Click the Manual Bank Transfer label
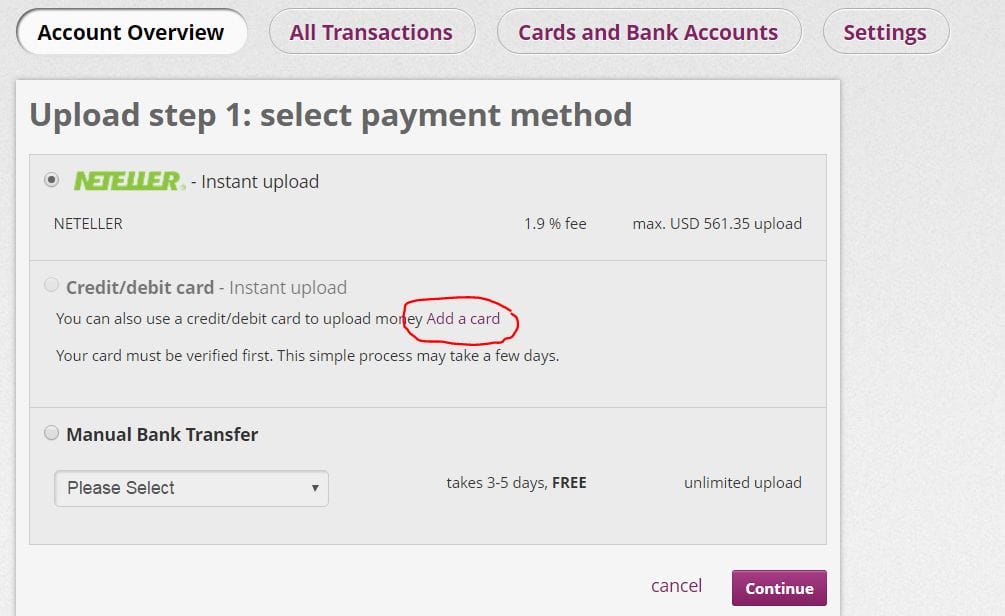 point(162,435)
